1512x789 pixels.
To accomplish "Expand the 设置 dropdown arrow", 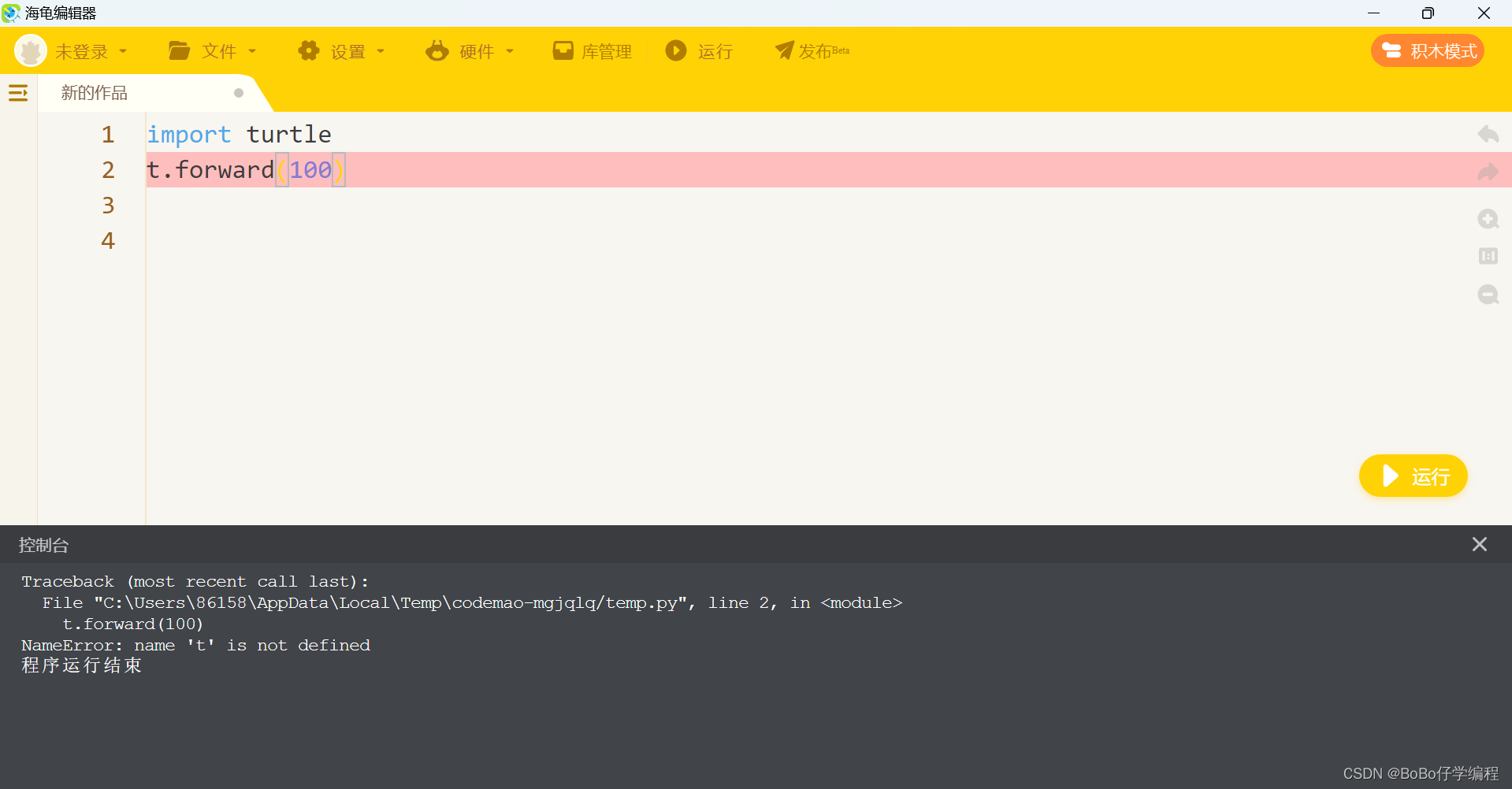I will (x=381, y=51).
